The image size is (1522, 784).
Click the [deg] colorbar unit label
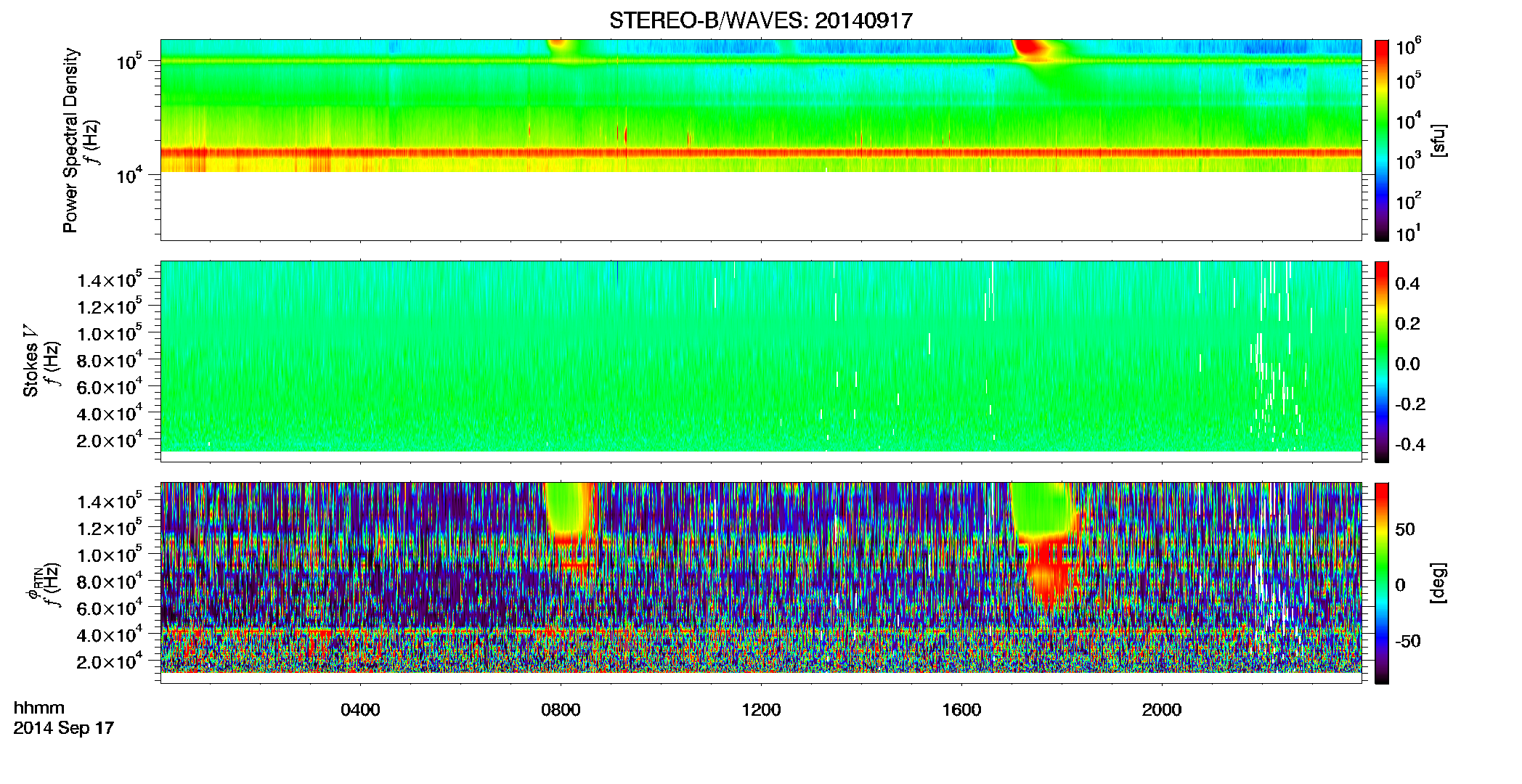[1438, 583]
